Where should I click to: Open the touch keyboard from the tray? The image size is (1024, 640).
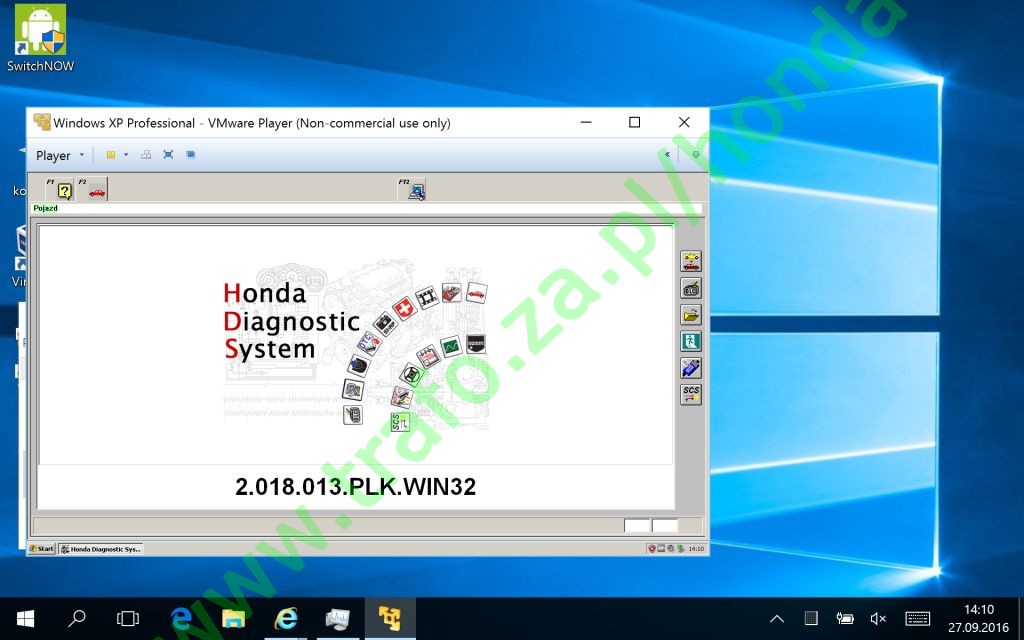(918, 618)
